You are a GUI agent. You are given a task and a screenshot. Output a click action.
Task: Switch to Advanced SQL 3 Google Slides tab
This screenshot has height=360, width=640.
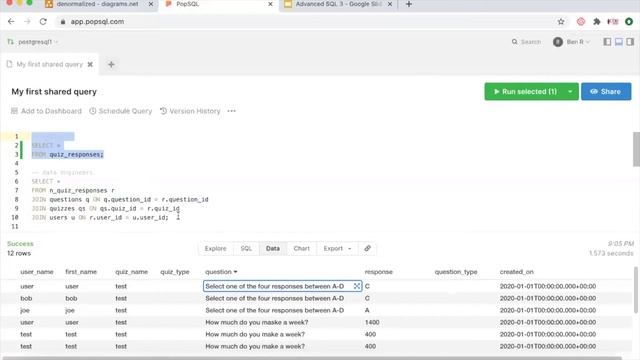tap(338, 4)
